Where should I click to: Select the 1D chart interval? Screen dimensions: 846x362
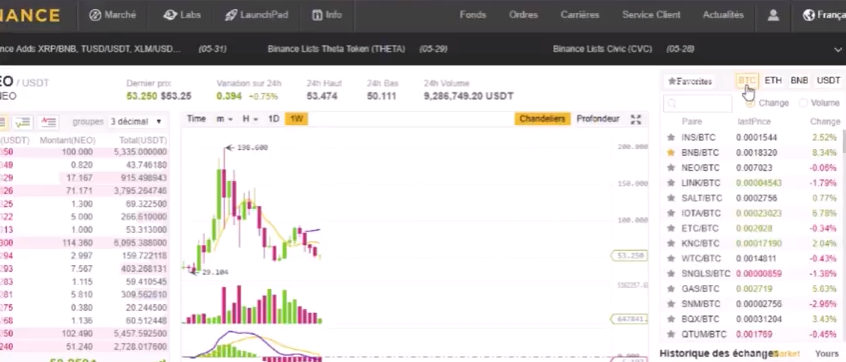tap(274, 119)
